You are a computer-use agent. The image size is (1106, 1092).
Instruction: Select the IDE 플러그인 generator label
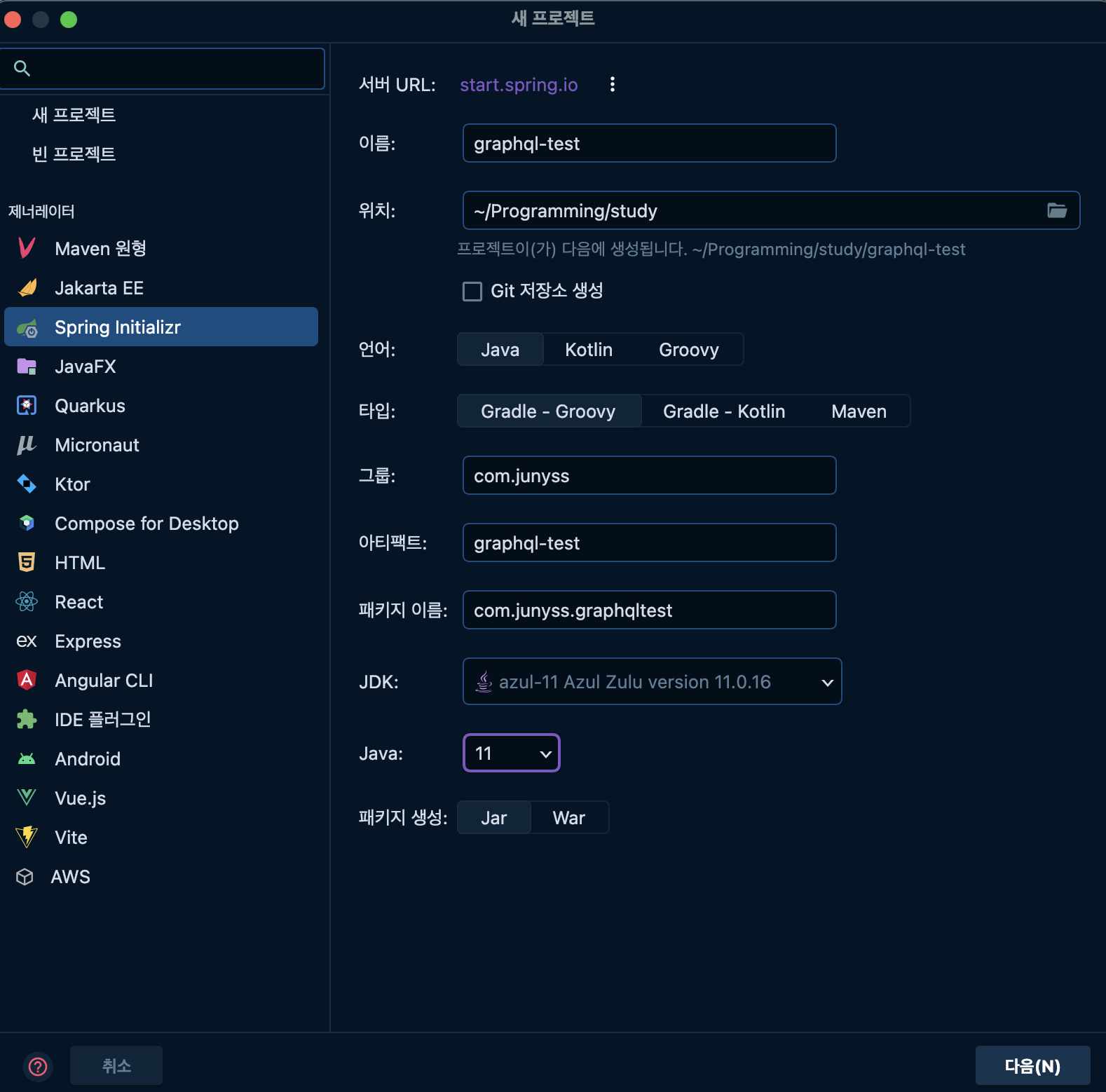pos(103,719)
